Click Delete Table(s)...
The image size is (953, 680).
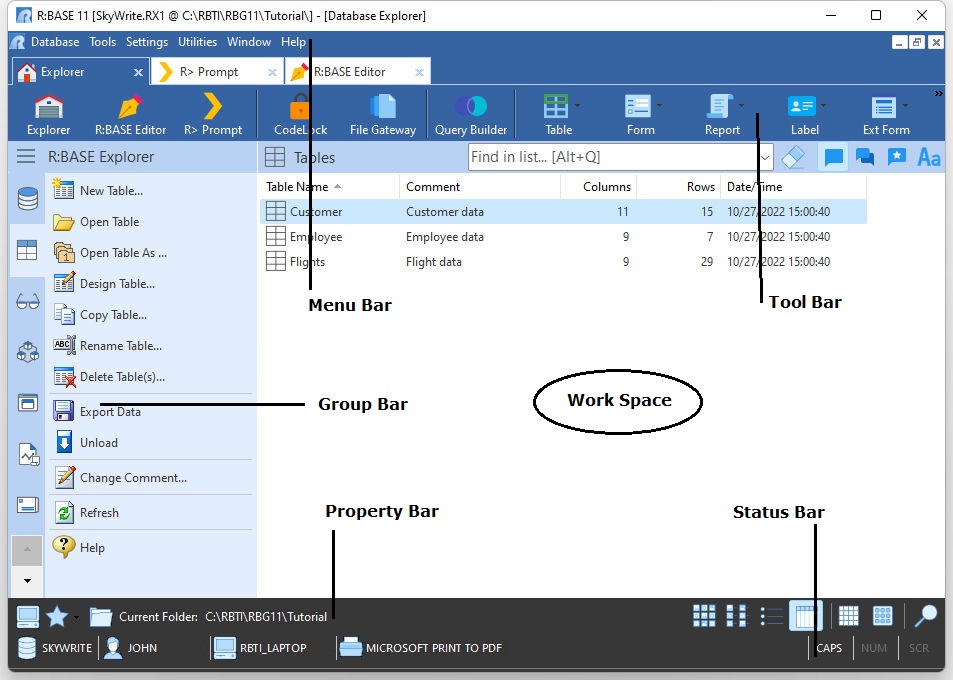pos(109,377)
